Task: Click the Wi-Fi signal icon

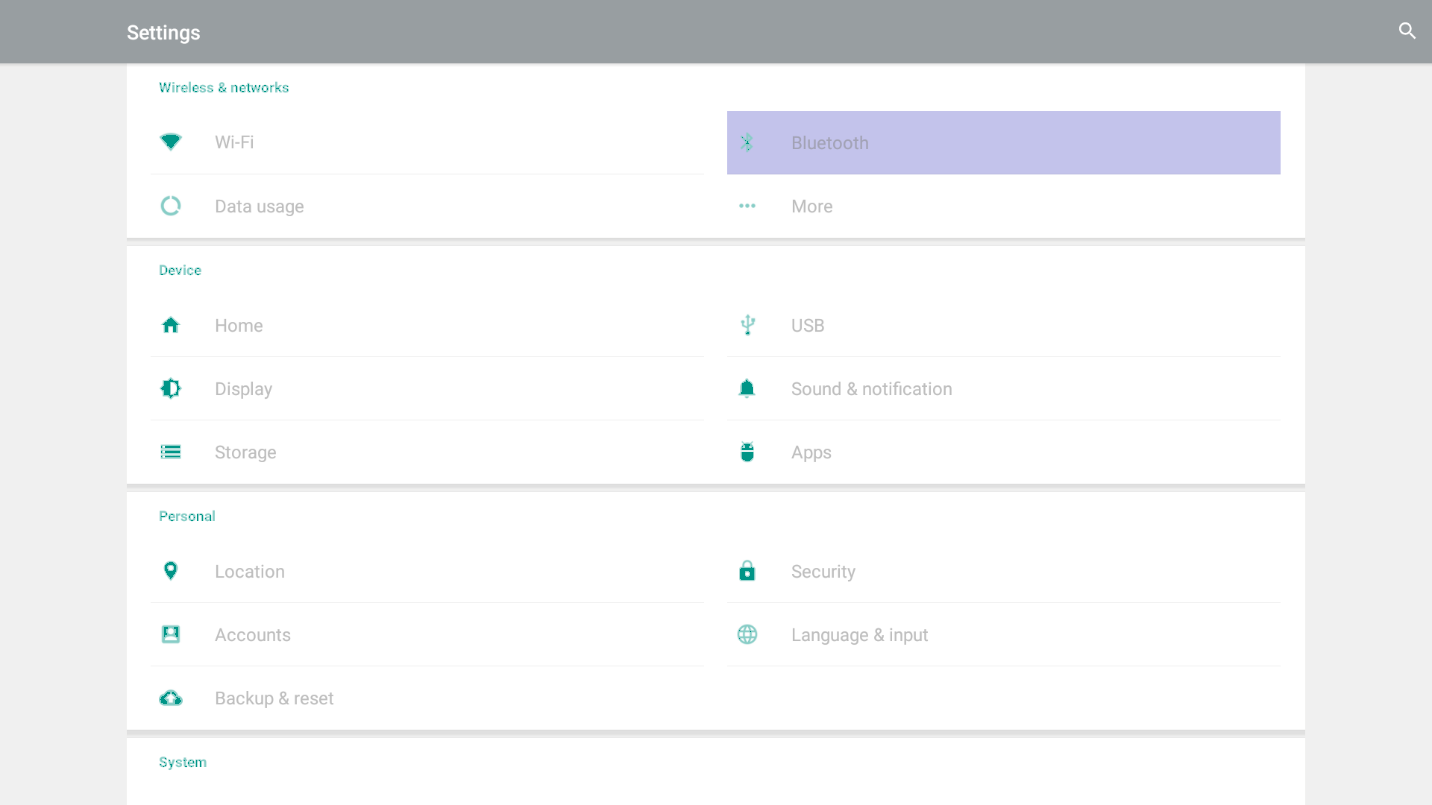Action: click(171, 142)
